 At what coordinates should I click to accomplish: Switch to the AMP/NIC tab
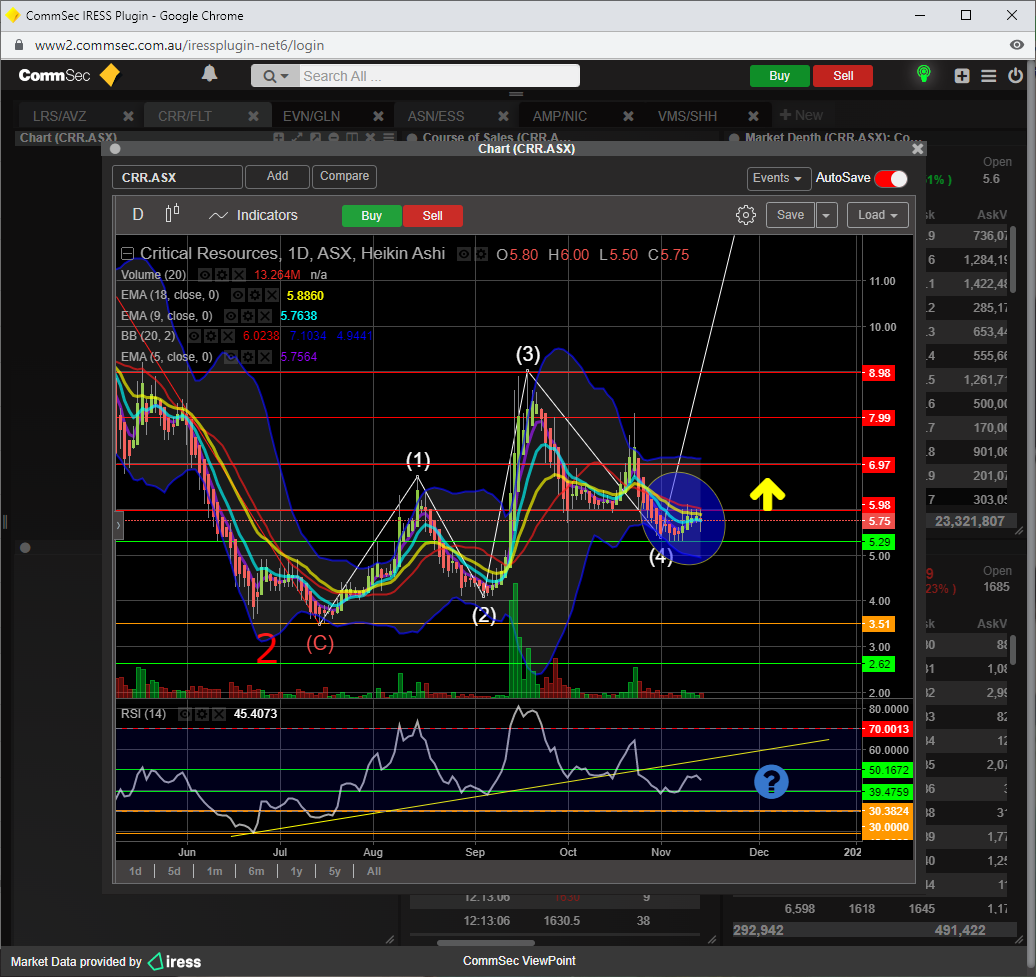click(560, 116)
